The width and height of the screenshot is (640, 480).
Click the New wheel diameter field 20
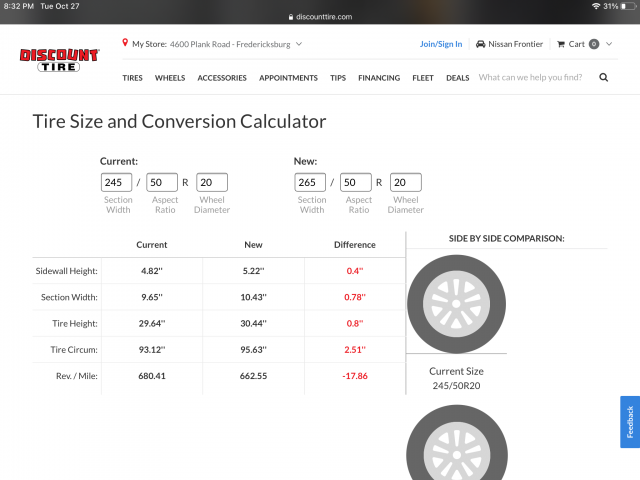pos(406,182)
